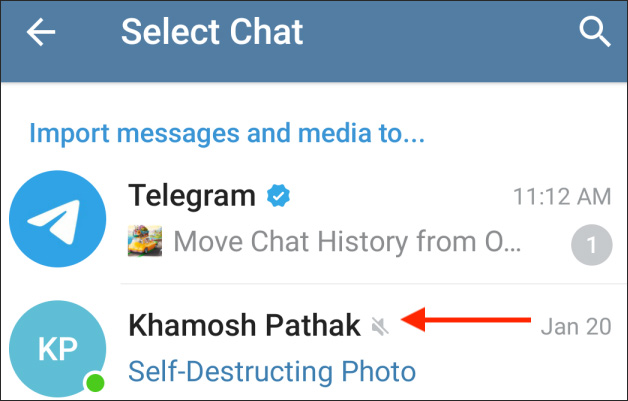Tap the 11:12 AM timestamp
The image size is (628, 401).
click(x=561, y=196)
